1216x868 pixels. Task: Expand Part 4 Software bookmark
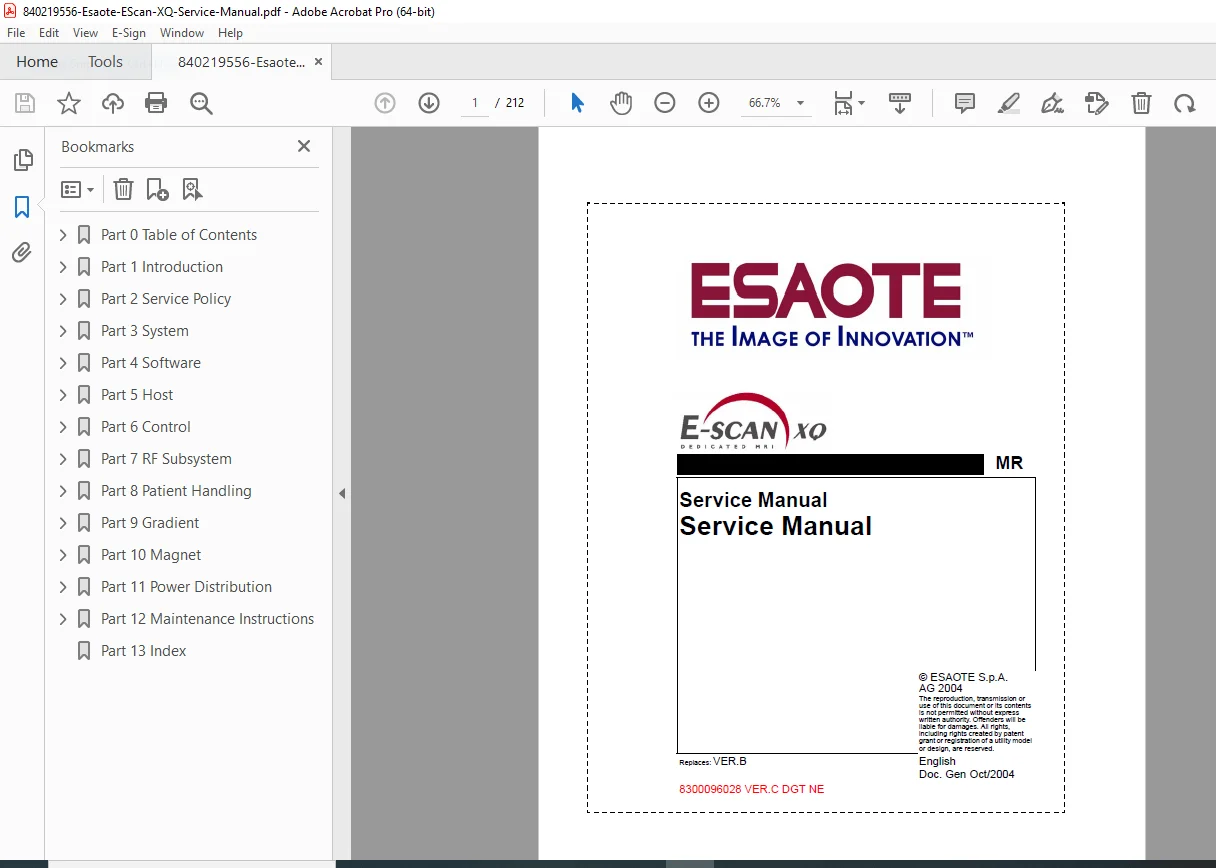pos(63,363)
